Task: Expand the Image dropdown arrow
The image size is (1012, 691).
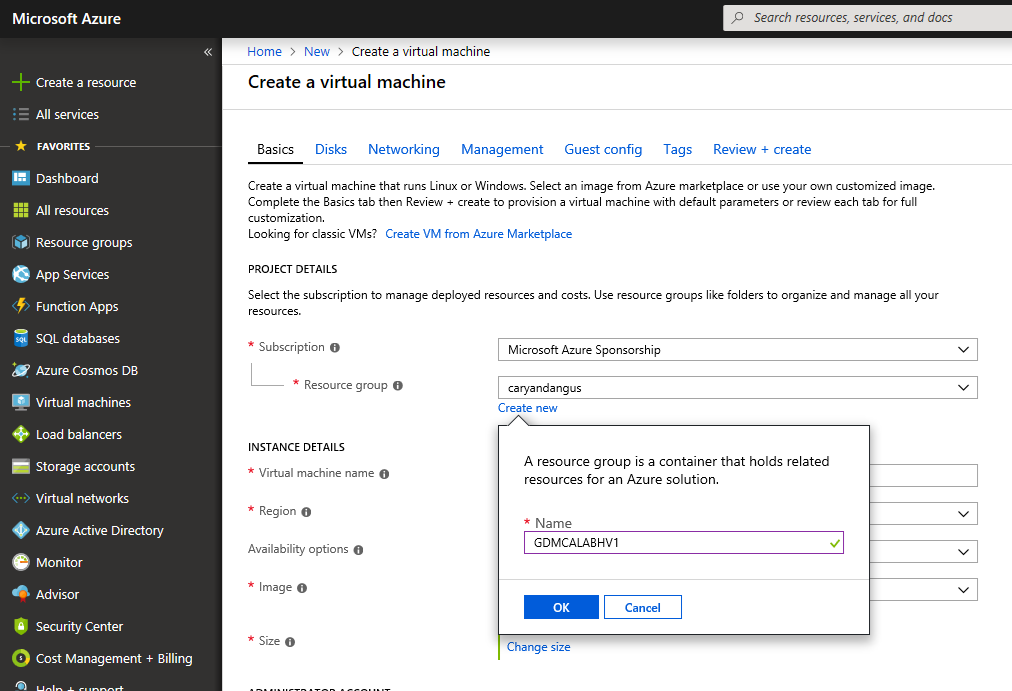Action: pos(963,590)
